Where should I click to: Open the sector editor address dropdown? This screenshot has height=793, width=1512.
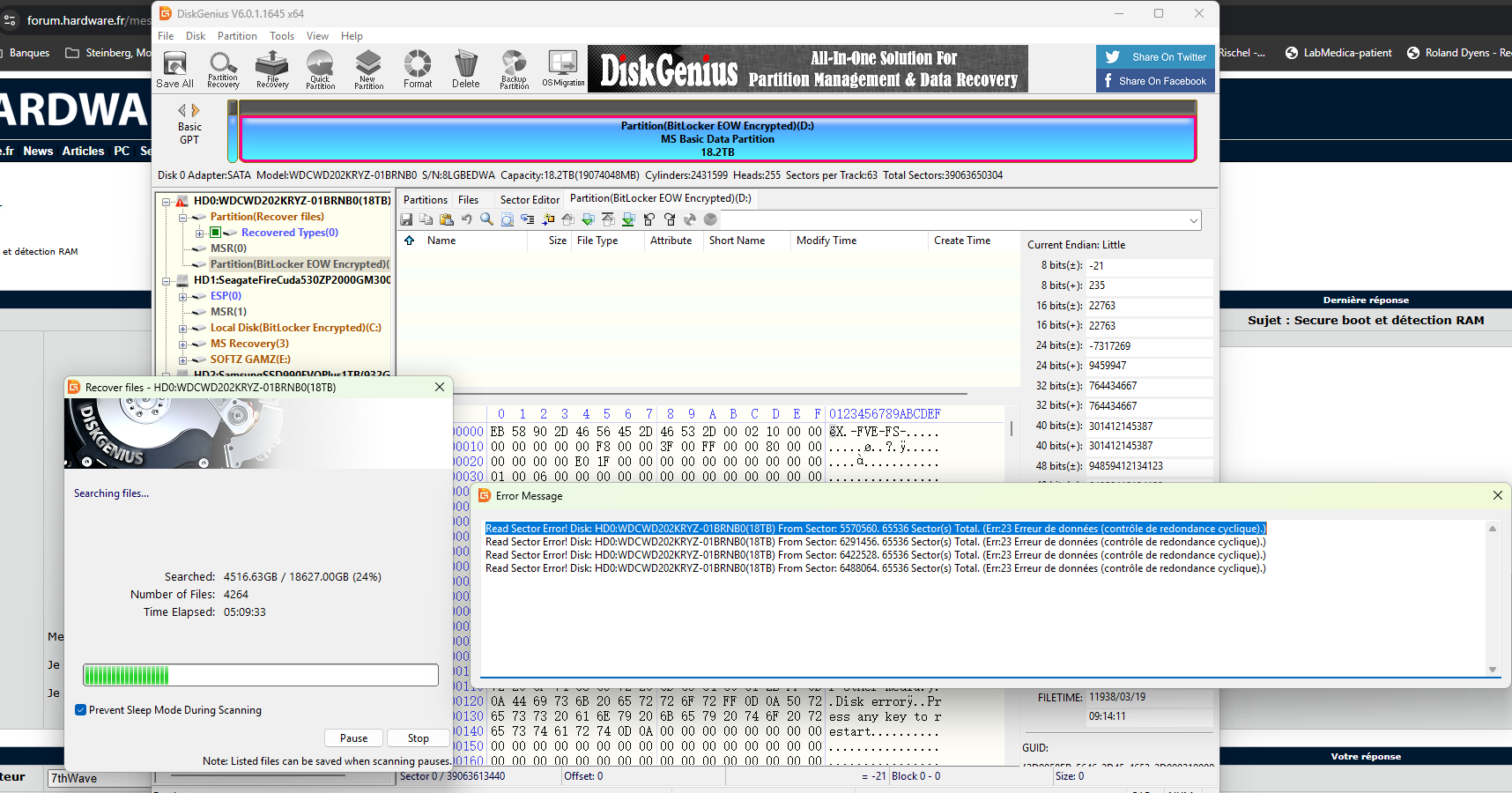[x=1194, y=220]
